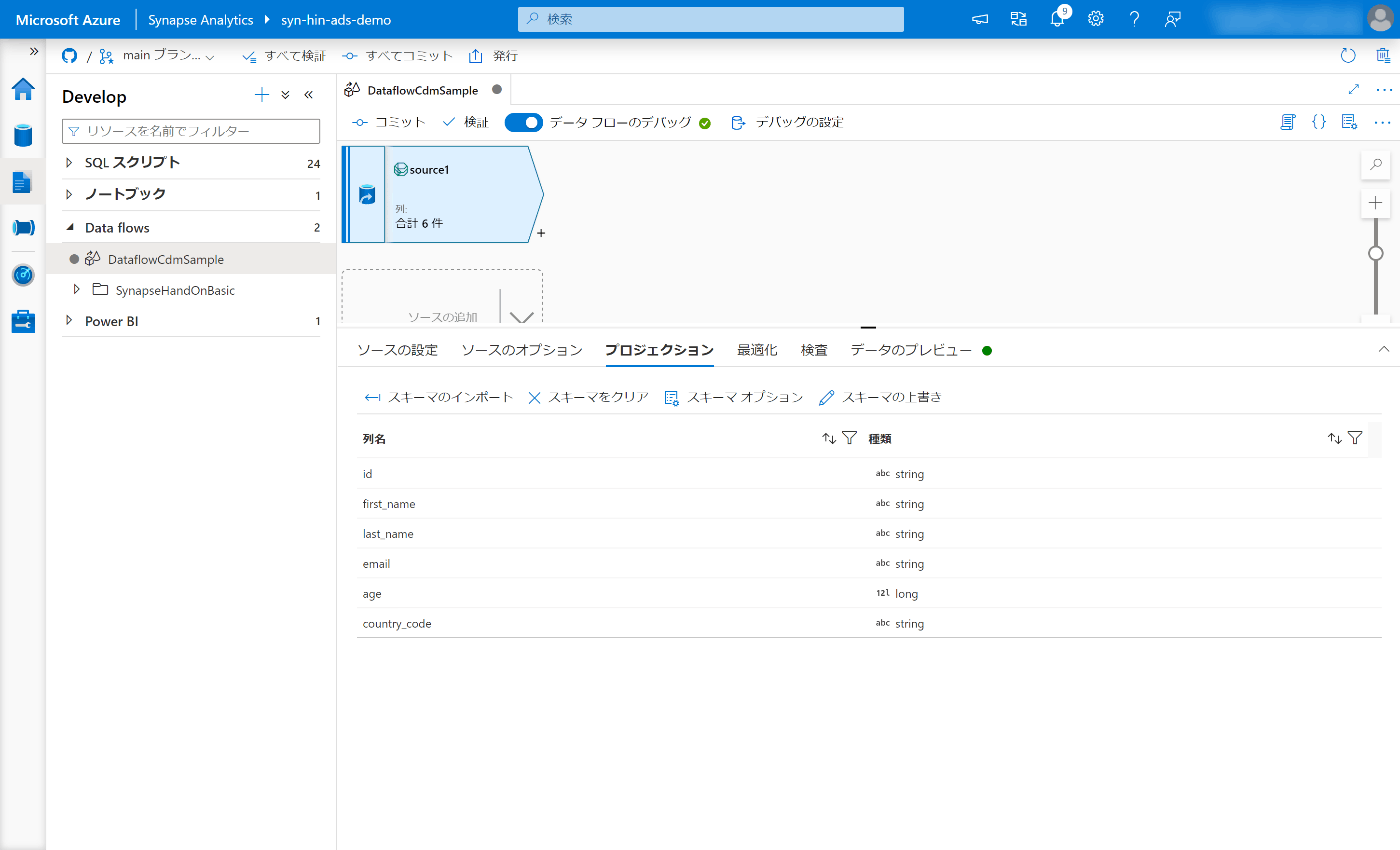Open debug settings (デバッグの設定)

[x=788, y=122]
